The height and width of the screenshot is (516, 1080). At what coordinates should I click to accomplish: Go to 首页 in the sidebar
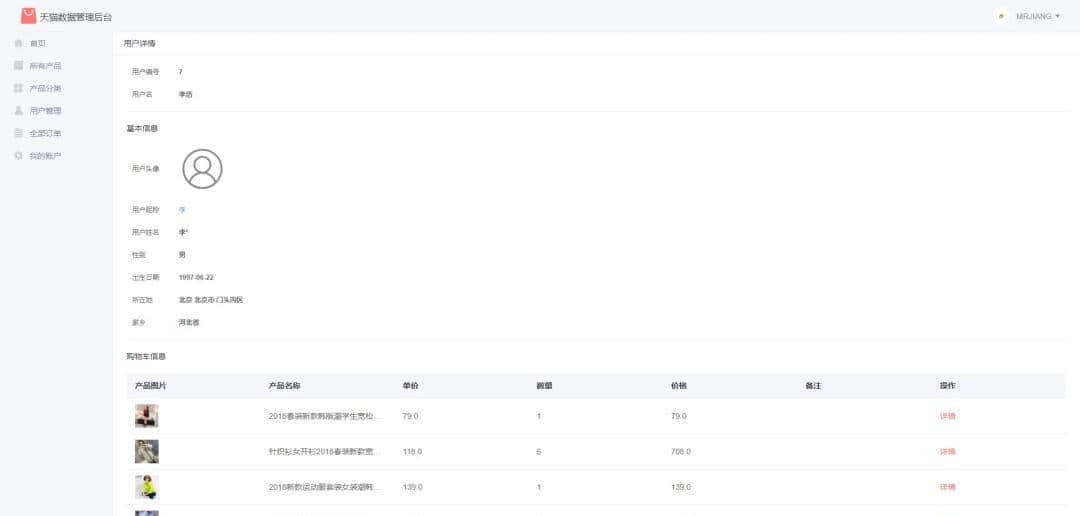click(38, 43)
